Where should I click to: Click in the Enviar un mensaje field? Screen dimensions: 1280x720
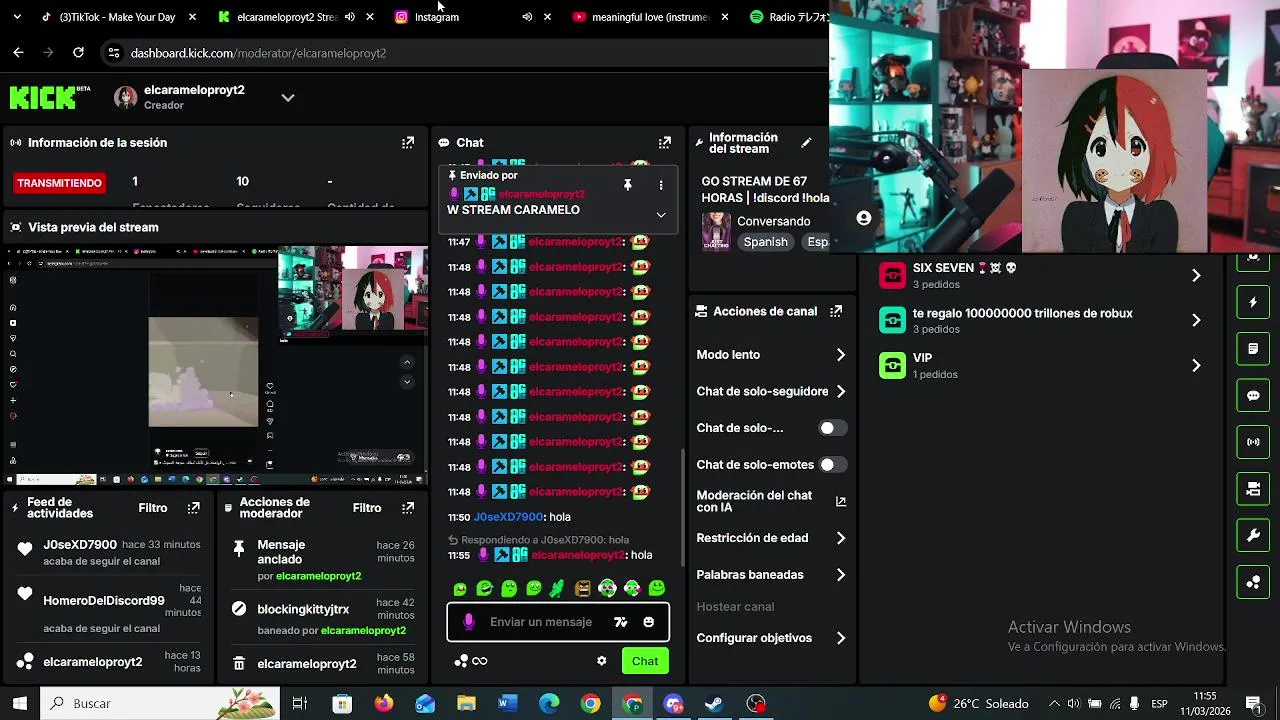pyautogui.click(x=541, y=622)
